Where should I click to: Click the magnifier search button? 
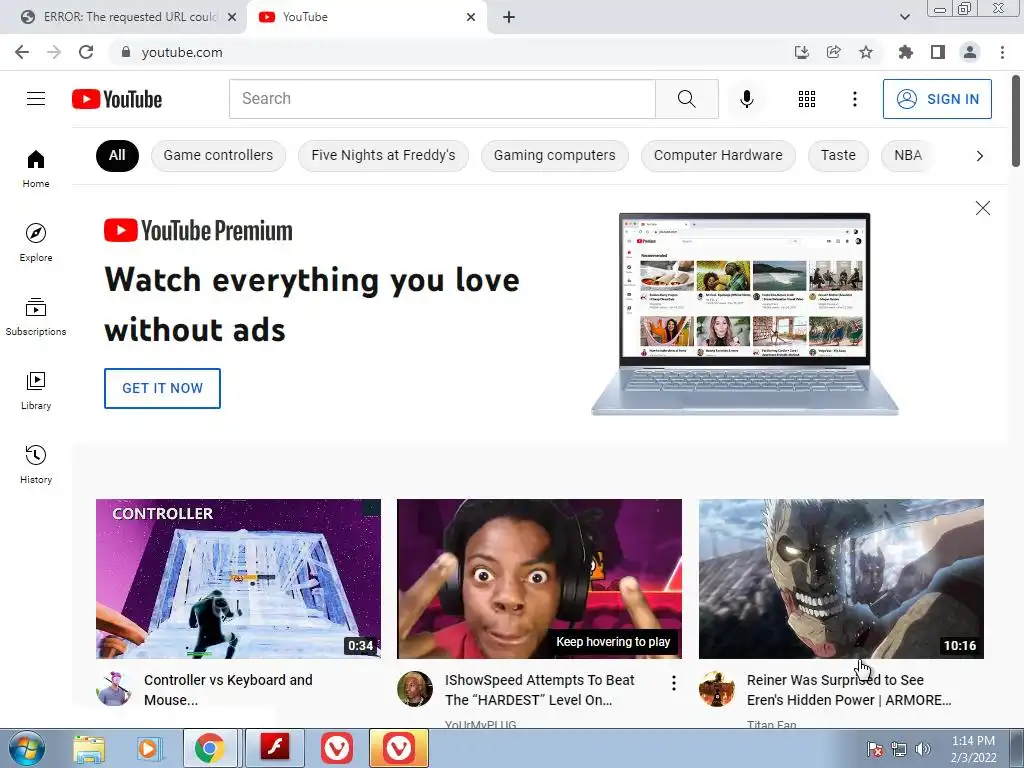click(686, 99)
